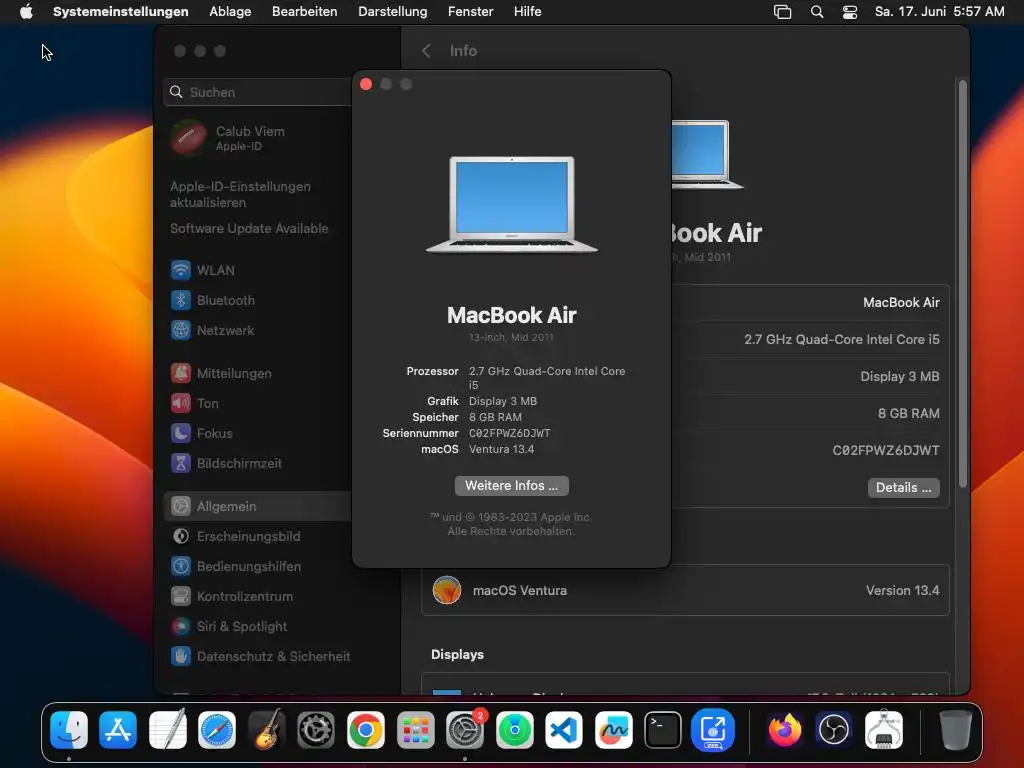This screenshot has height=768, width=1024.
Task: Open Freeform from the Dock
Action: 614,729
